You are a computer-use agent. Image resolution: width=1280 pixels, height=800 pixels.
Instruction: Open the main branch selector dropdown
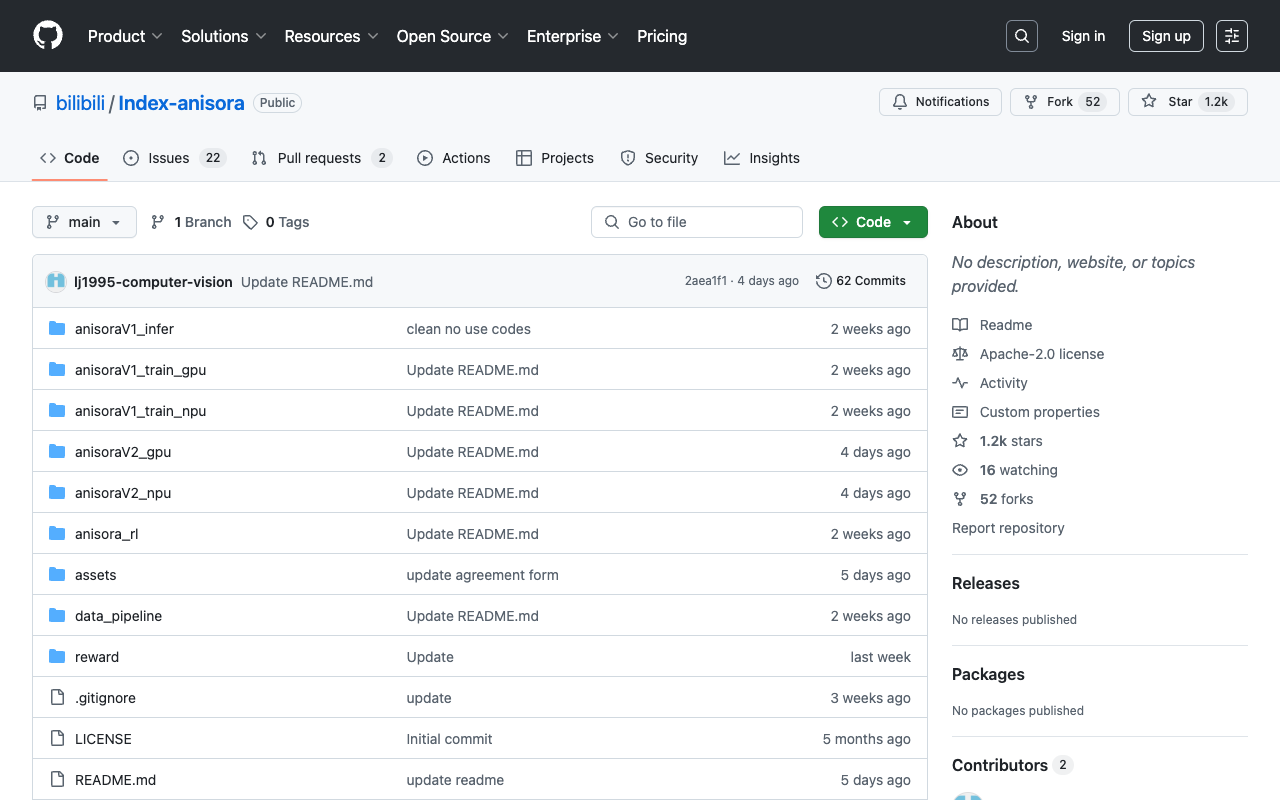coord(84,222)
